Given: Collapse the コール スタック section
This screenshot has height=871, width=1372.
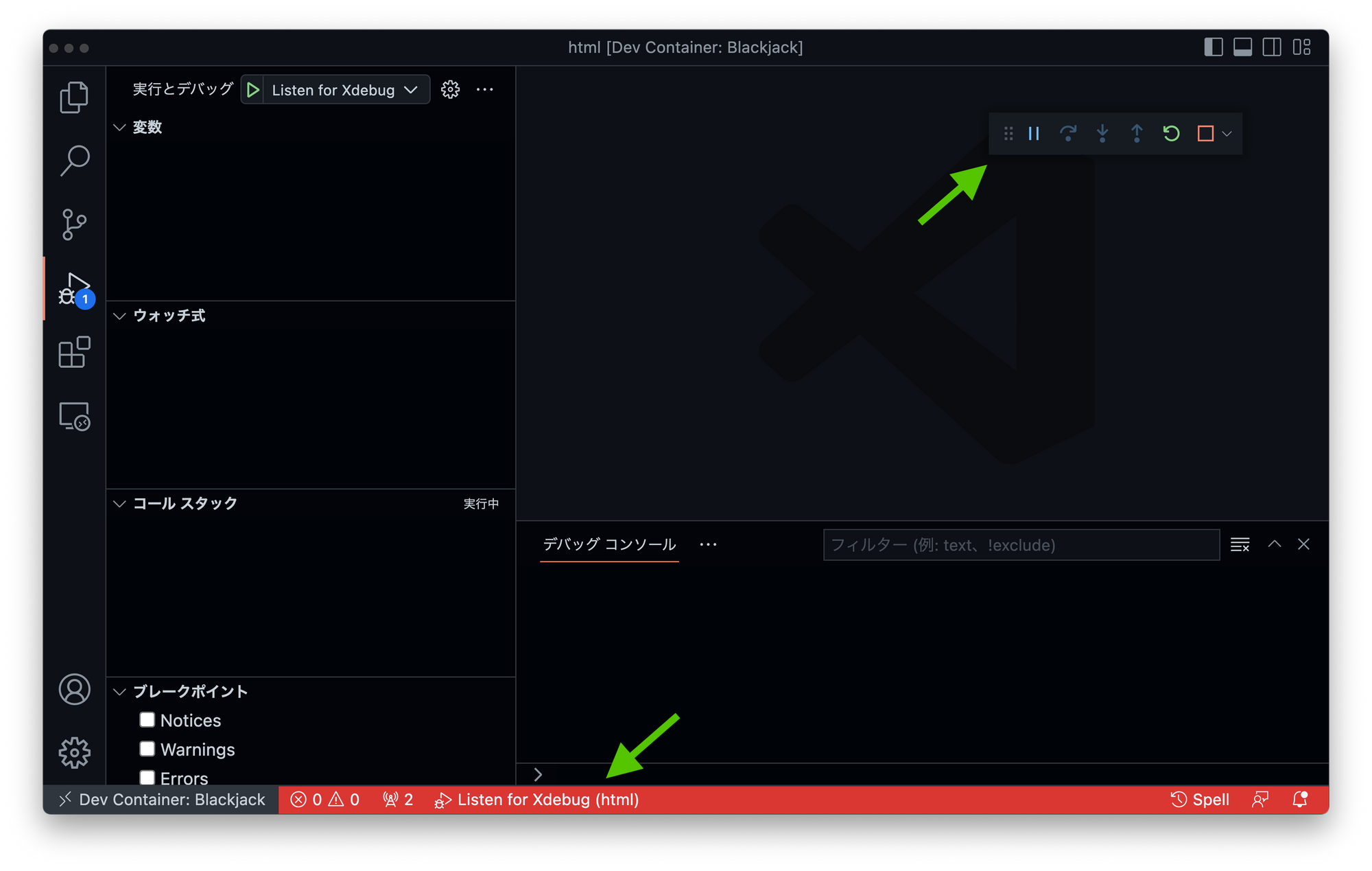Looking at the screenshot, I should (119, 503).
